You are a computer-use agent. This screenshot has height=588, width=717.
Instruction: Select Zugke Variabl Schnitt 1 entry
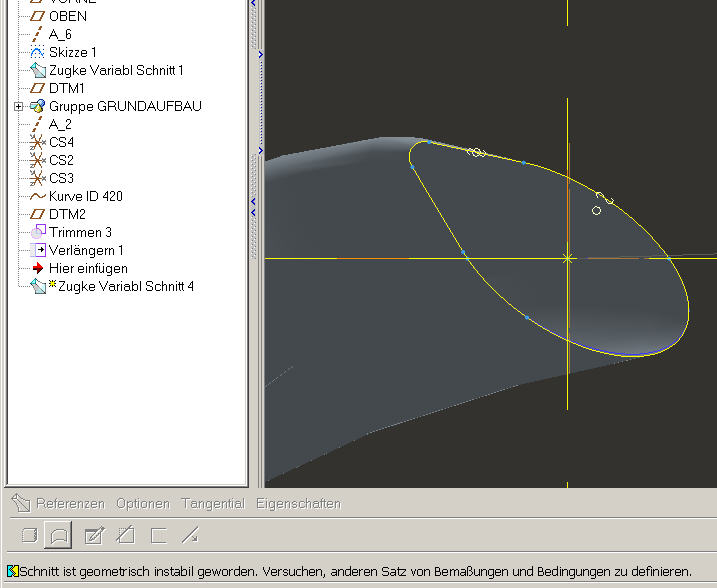(x=116, y=70)
